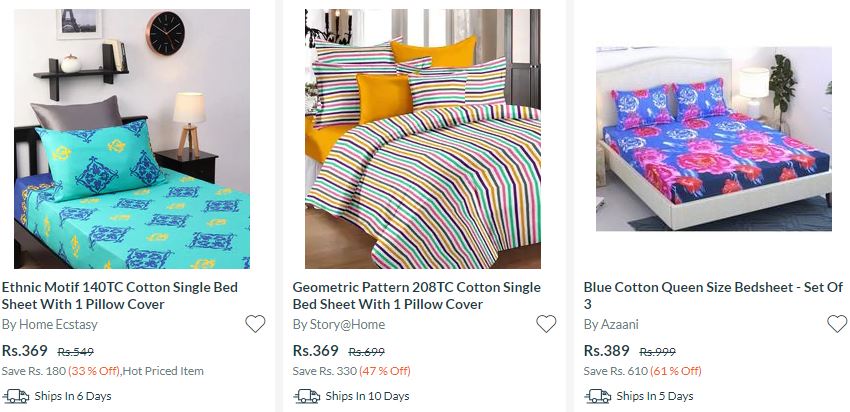
Task: Toggle wishlist heart for Geometric Pattern bed sheet
Action: tap(546, 324)
